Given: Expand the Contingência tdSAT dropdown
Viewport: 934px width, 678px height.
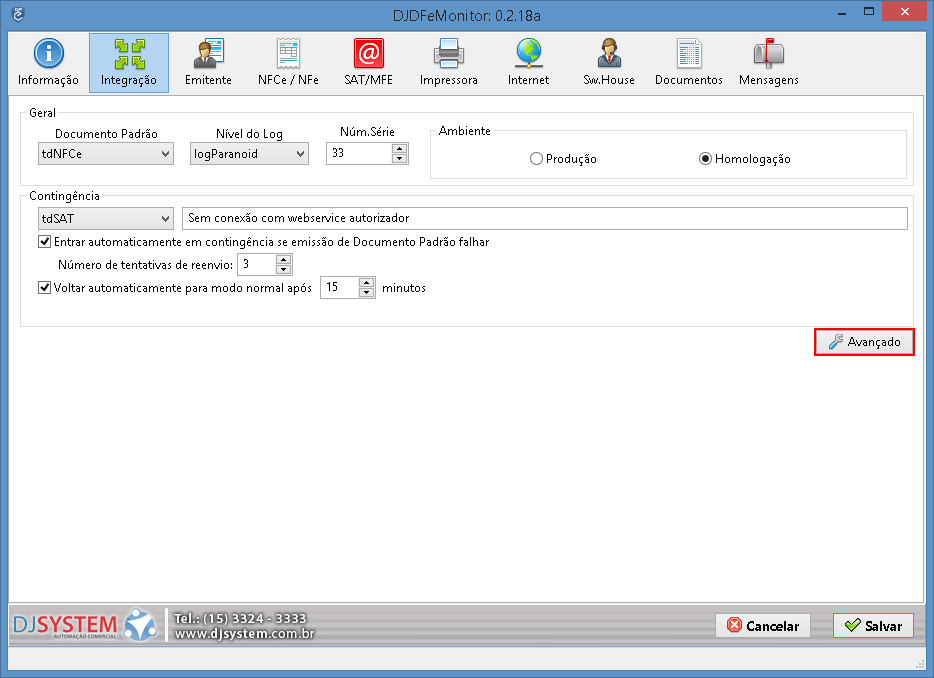Looking at the screenshot, I should coord(105,219).
